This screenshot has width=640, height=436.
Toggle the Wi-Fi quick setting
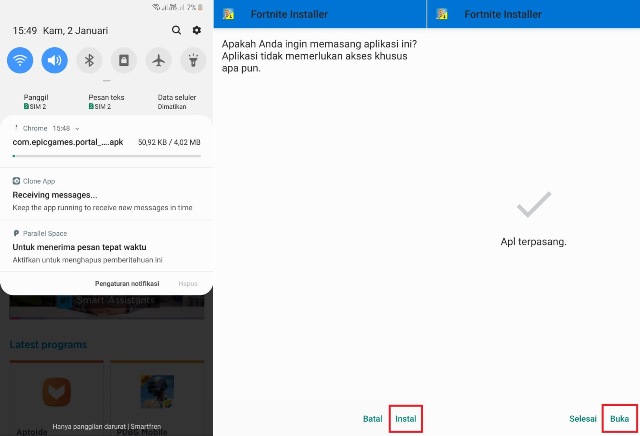point(20,60)
